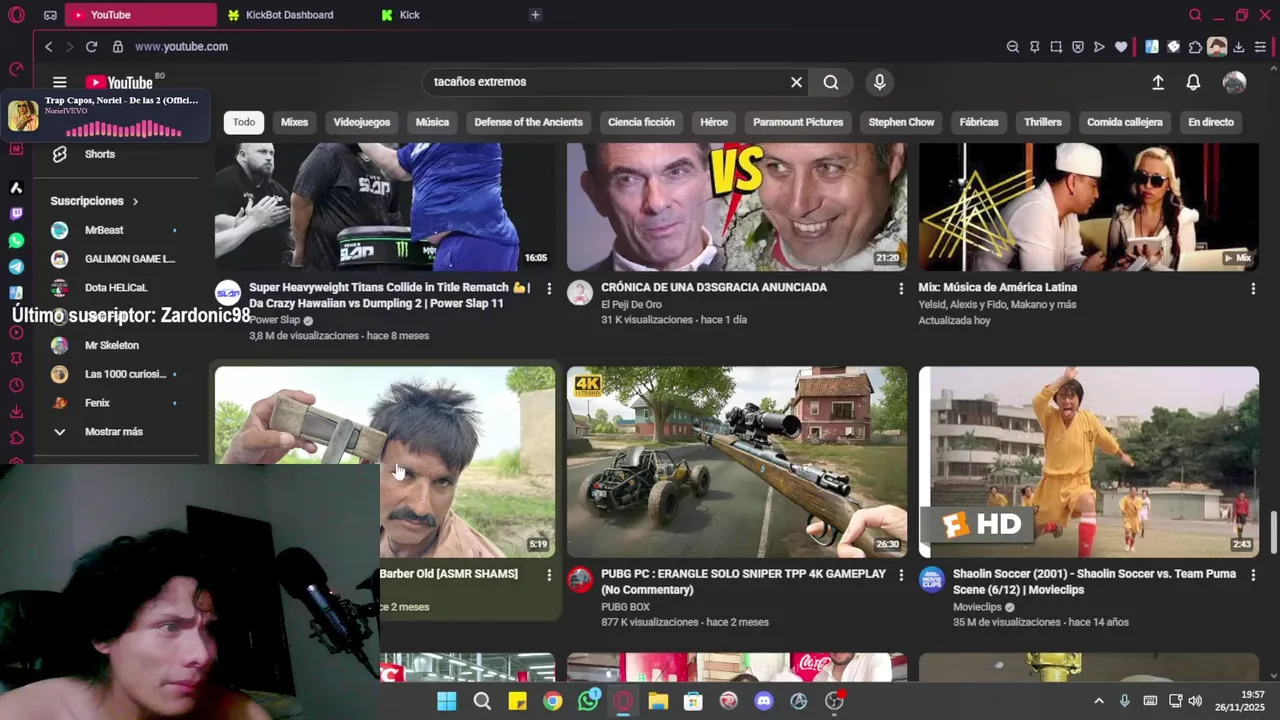The width and height of the screenshot is (1280, 720).
Task: Open Opera's tab search magnifier
Action: coord(1195,15)
